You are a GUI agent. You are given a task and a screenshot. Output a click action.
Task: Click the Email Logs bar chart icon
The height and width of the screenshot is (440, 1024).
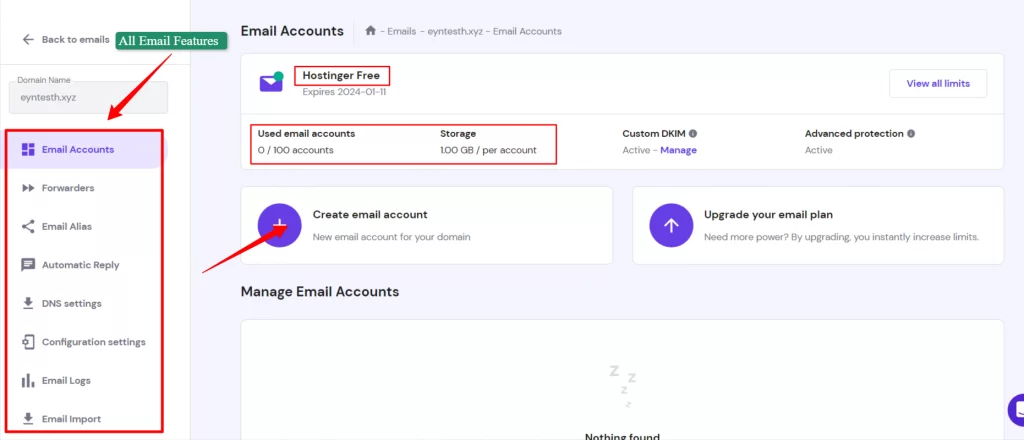[x=28, y=381]
